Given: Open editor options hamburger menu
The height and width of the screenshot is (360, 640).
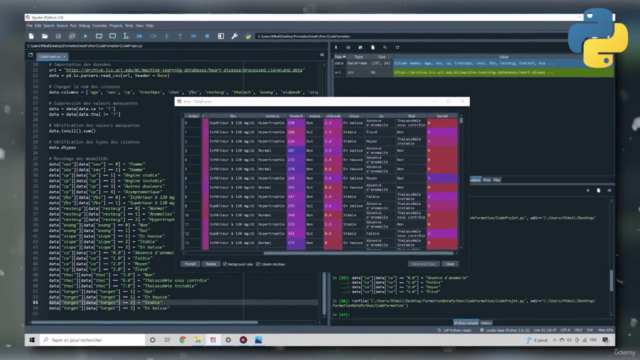Looking at the screenshot, I should [x=322, y=55].
